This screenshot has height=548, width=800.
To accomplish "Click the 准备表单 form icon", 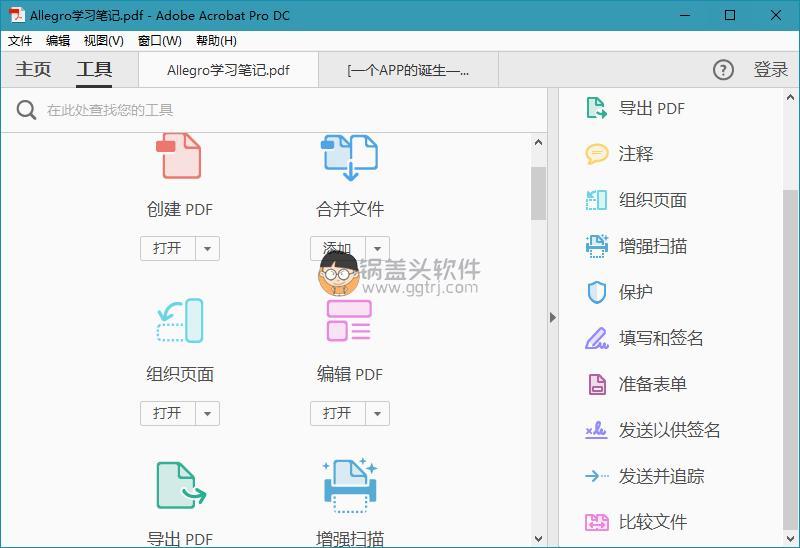I will [x=596, y=384].
